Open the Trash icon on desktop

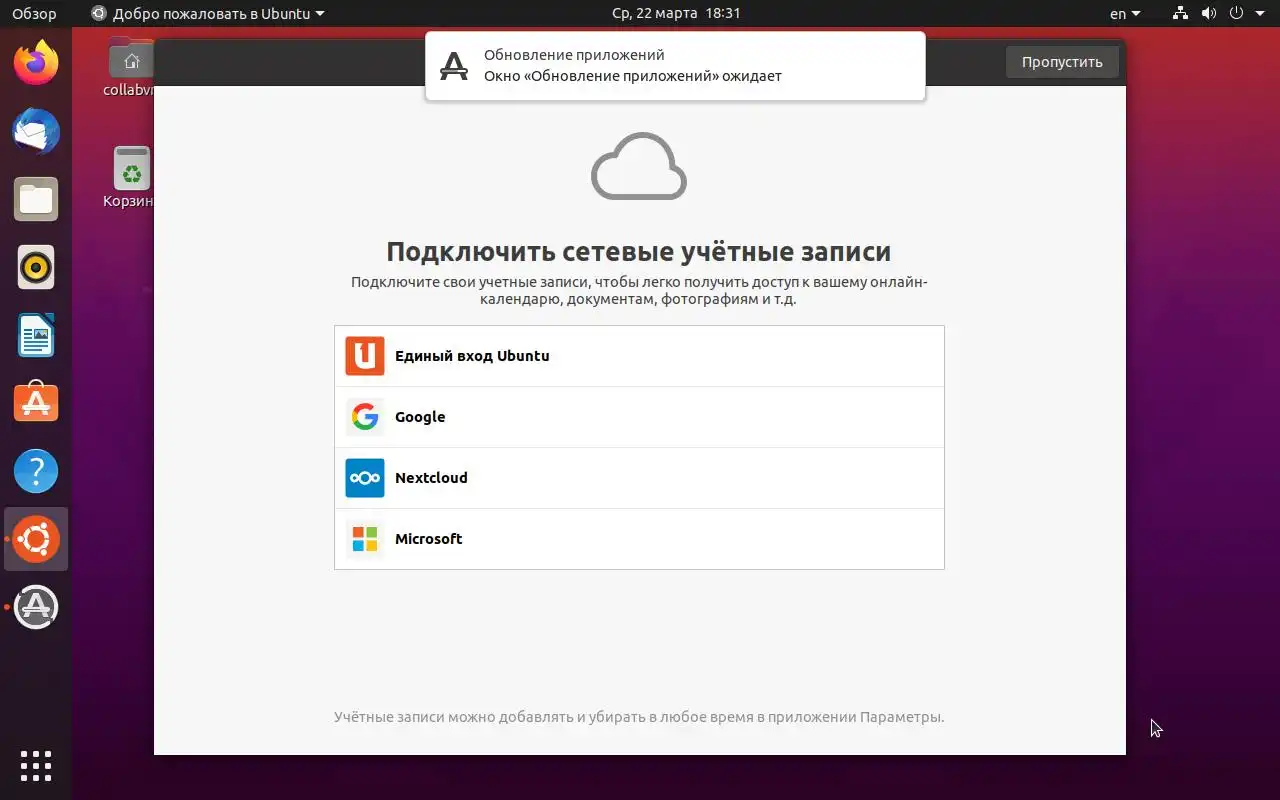130,178
